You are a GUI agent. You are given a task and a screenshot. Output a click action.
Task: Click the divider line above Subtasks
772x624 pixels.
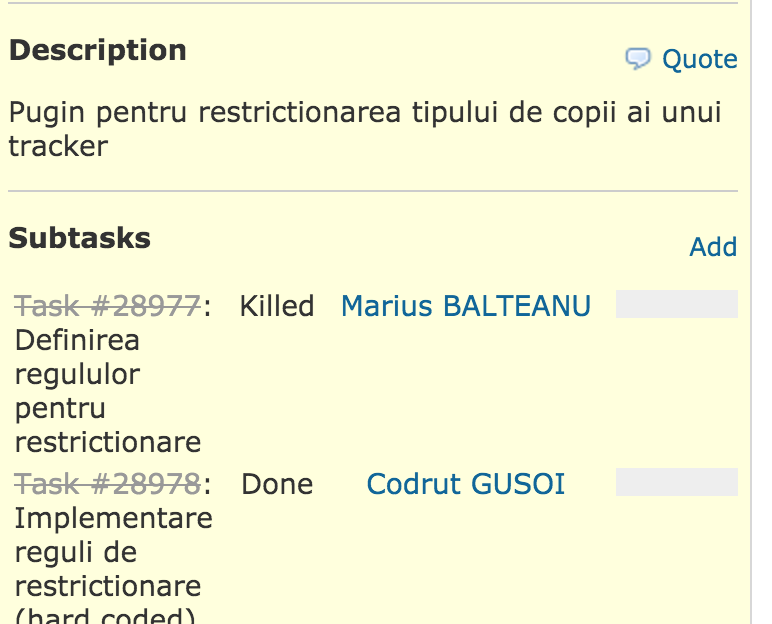click(373, 191)
